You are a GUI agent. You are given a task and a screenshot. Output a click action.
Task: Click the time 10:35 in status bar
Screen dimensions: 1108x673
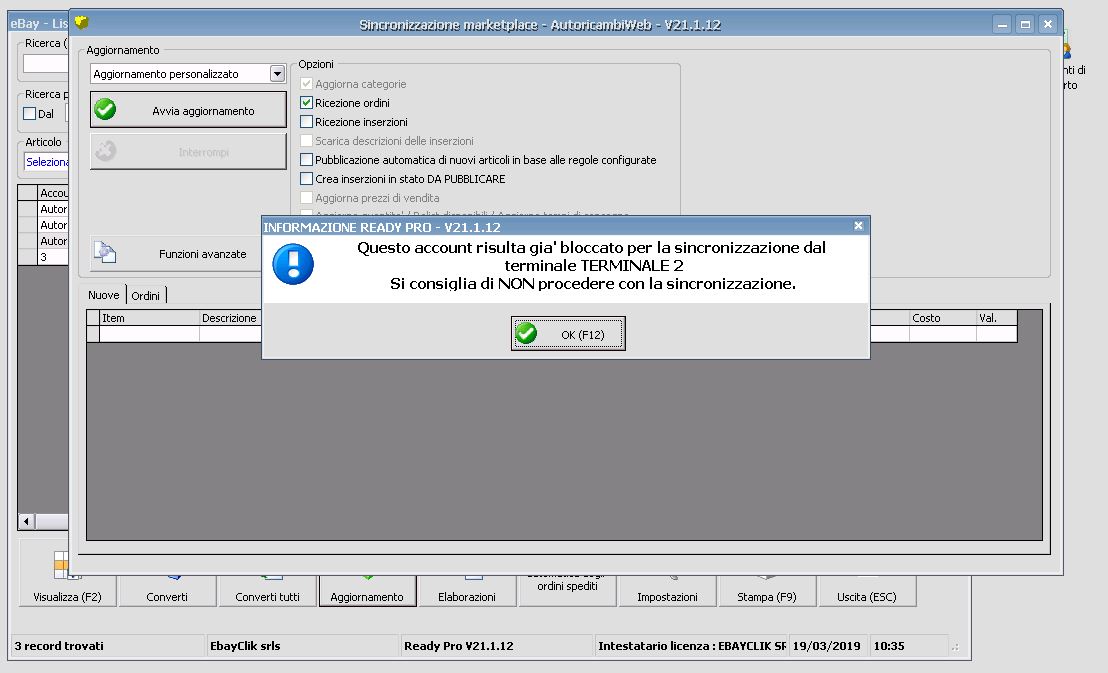click(x=889, y=645)
